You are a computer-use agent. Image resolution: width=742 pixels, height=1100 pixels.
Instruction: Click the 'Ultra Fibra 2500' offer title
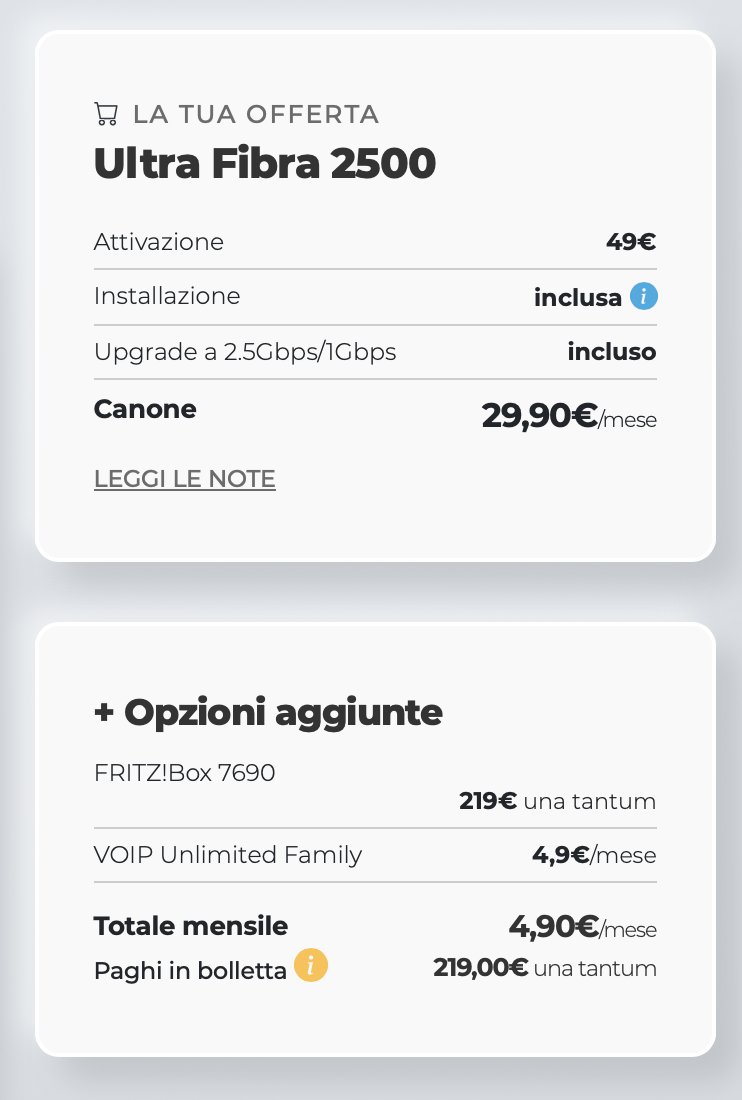click(264, 163)
